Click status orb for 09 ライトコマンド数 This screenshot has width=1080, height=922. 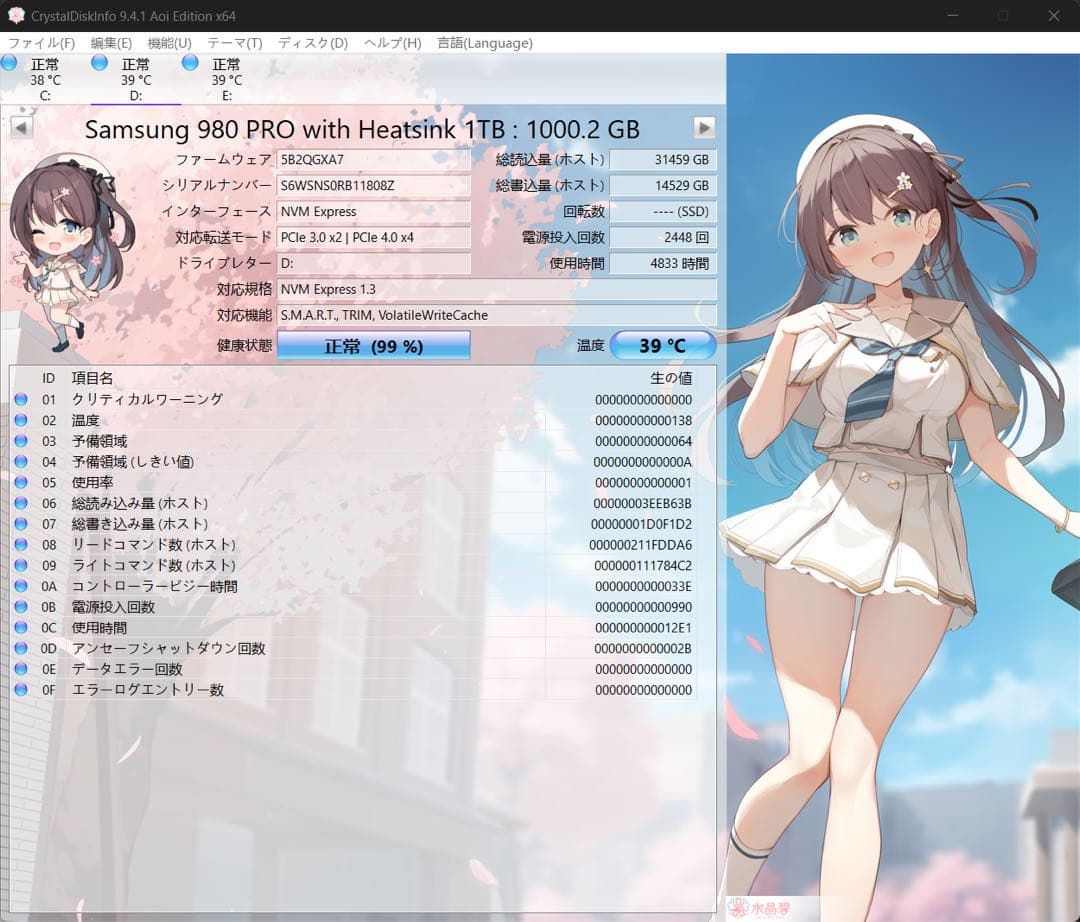21,565
